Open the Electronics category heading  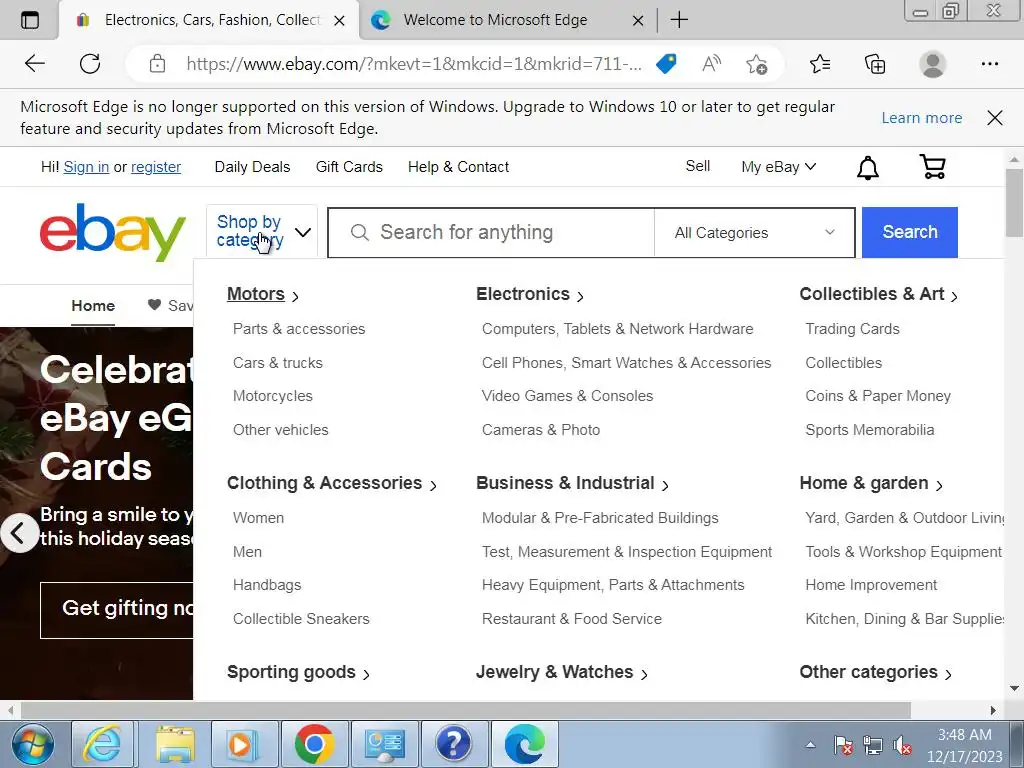click(523, 295)
